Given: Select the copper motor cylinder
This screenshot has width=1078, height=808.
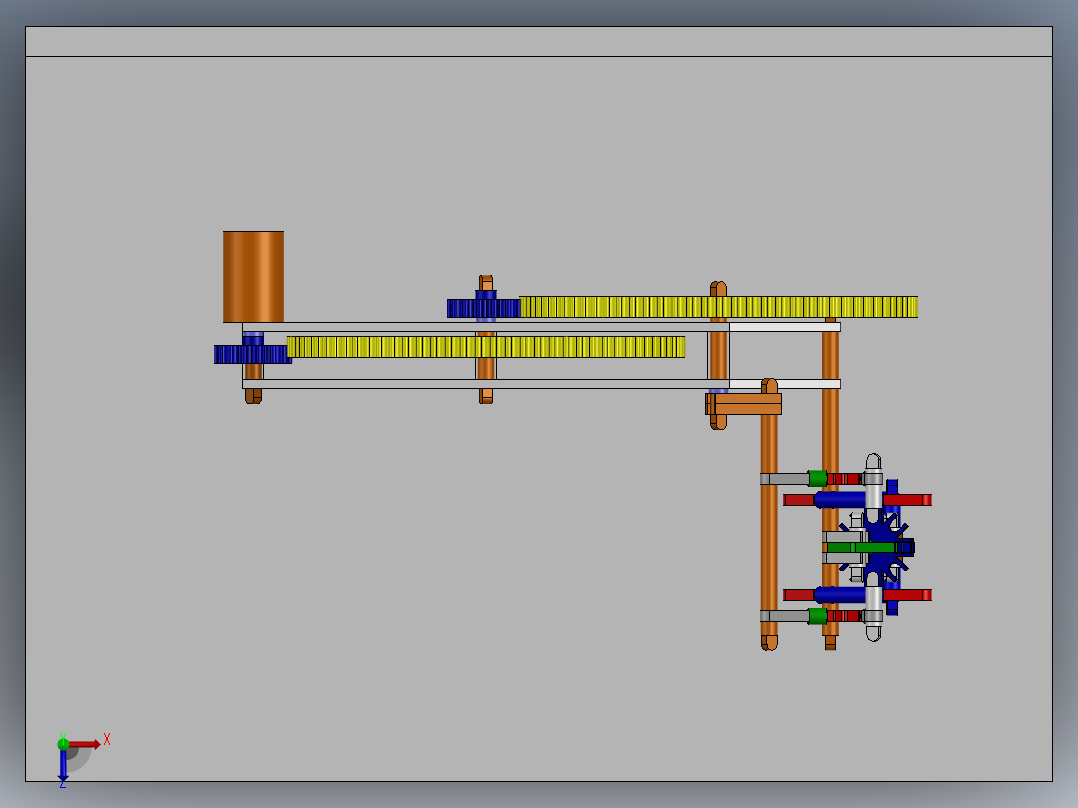Looking at the screenshot, I should point(253,276).
